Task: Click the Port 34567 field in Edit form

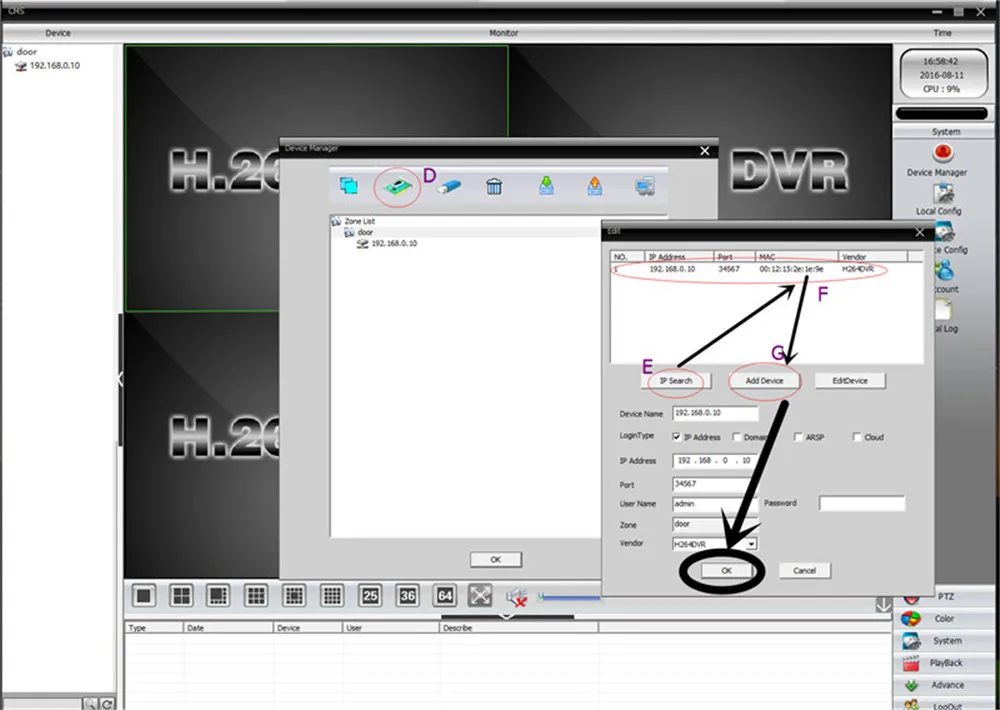Action: point(715,484)
